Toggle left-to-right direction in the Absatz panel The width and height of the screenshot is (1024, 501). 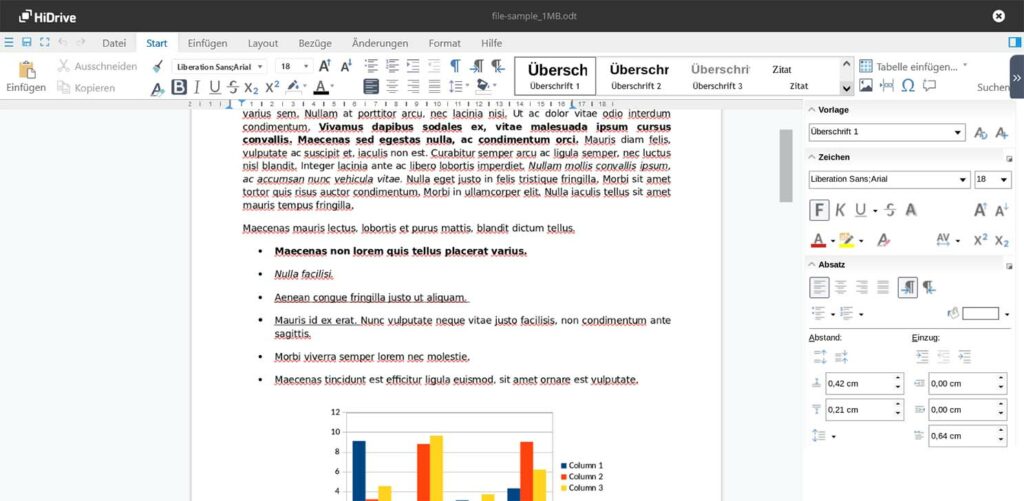(x=908, y=287)
